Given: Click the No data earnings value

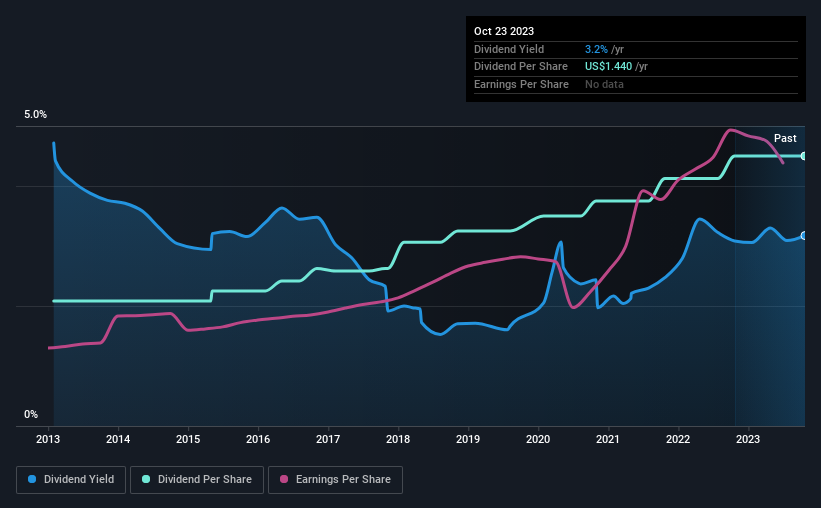Looking at the screenshot, I should point(604,84).
